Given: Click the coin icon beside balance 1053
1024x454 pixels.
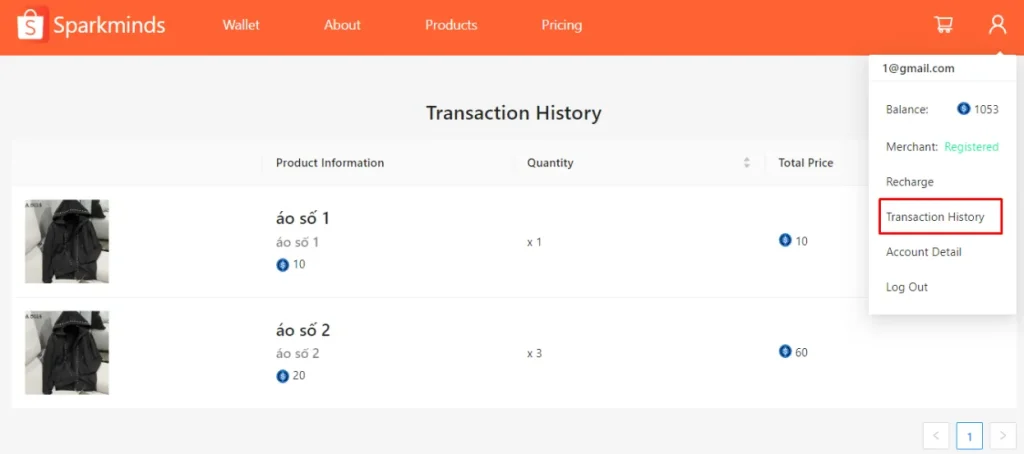Looking at the screenshot, I should (x=964, y=109).
